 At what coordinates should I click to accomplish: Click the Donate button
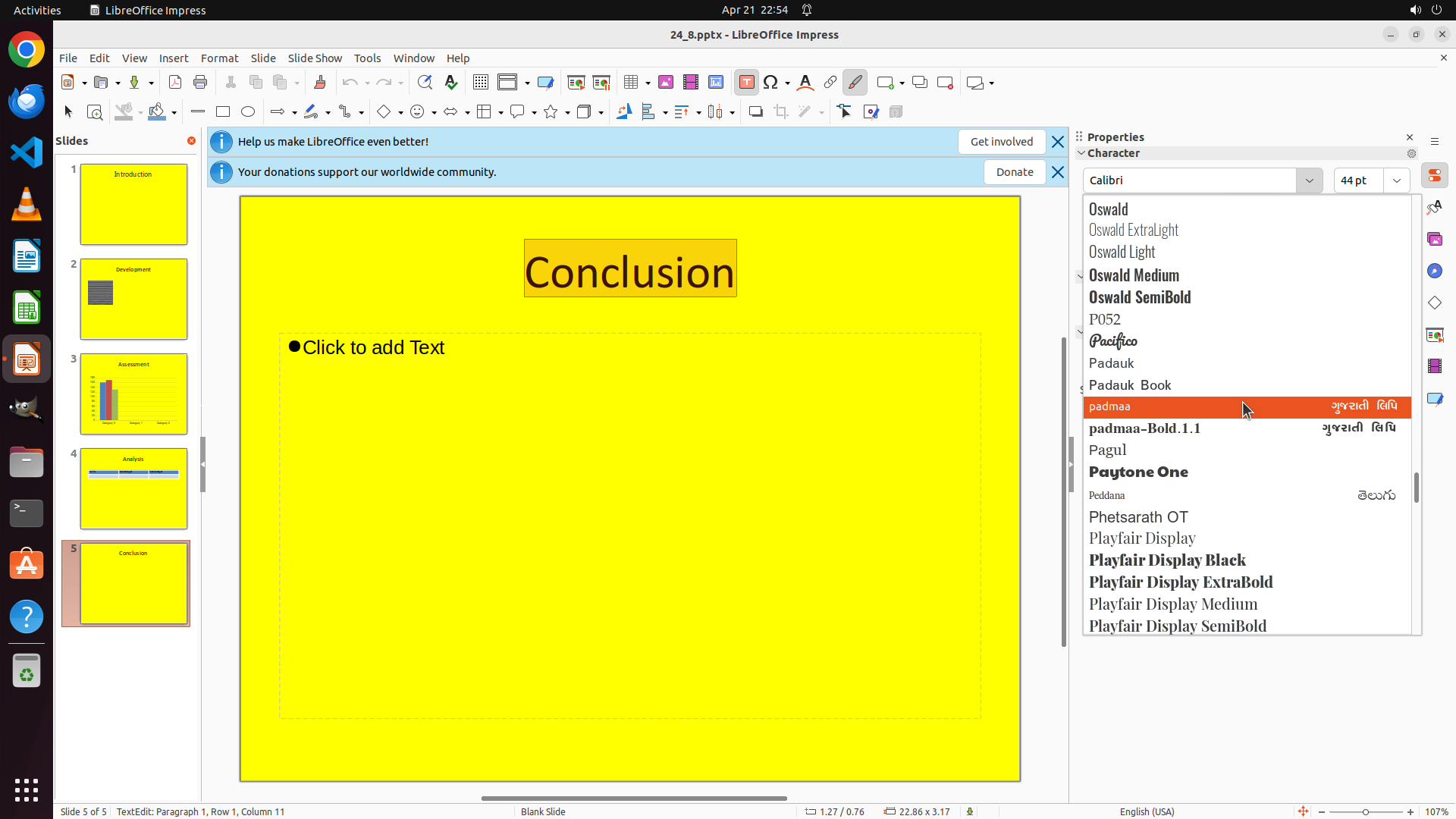click(1014, 172)
